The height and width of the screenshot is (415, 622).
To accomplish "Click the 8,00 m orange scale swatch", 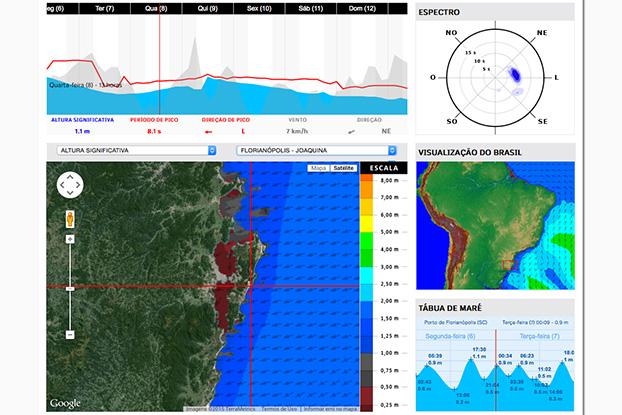I will (367, 178).
